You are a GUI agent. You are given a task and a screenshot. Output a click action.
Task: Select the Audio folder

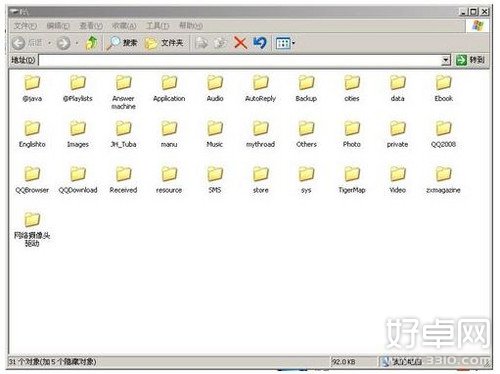[215, 88]
